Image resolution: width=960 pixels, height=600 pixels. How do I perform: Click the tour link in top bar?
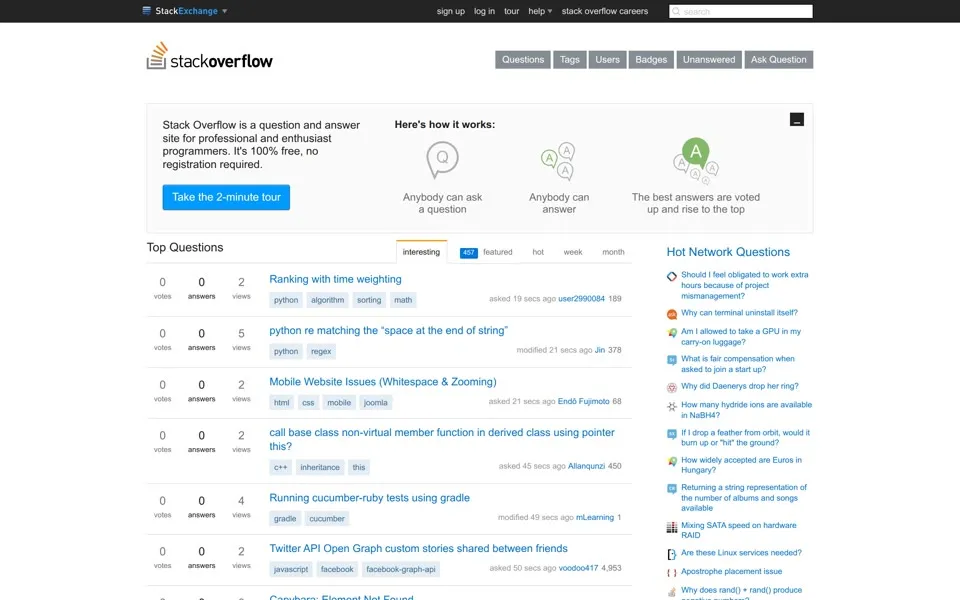[511, 11]
